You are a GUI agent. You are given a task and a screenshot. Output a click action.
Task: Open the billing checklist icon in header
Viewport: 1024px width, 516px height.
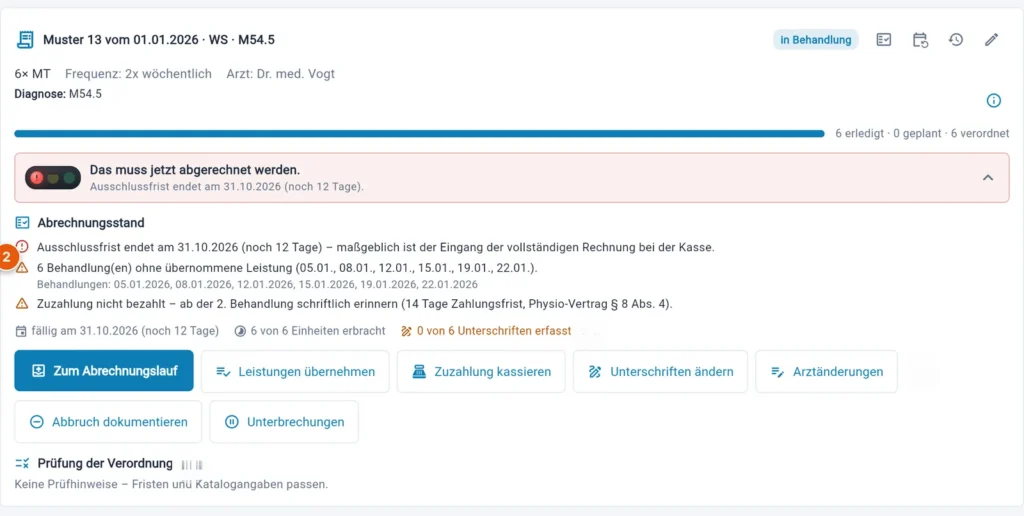pyautogui.click(x=884, y=40)
